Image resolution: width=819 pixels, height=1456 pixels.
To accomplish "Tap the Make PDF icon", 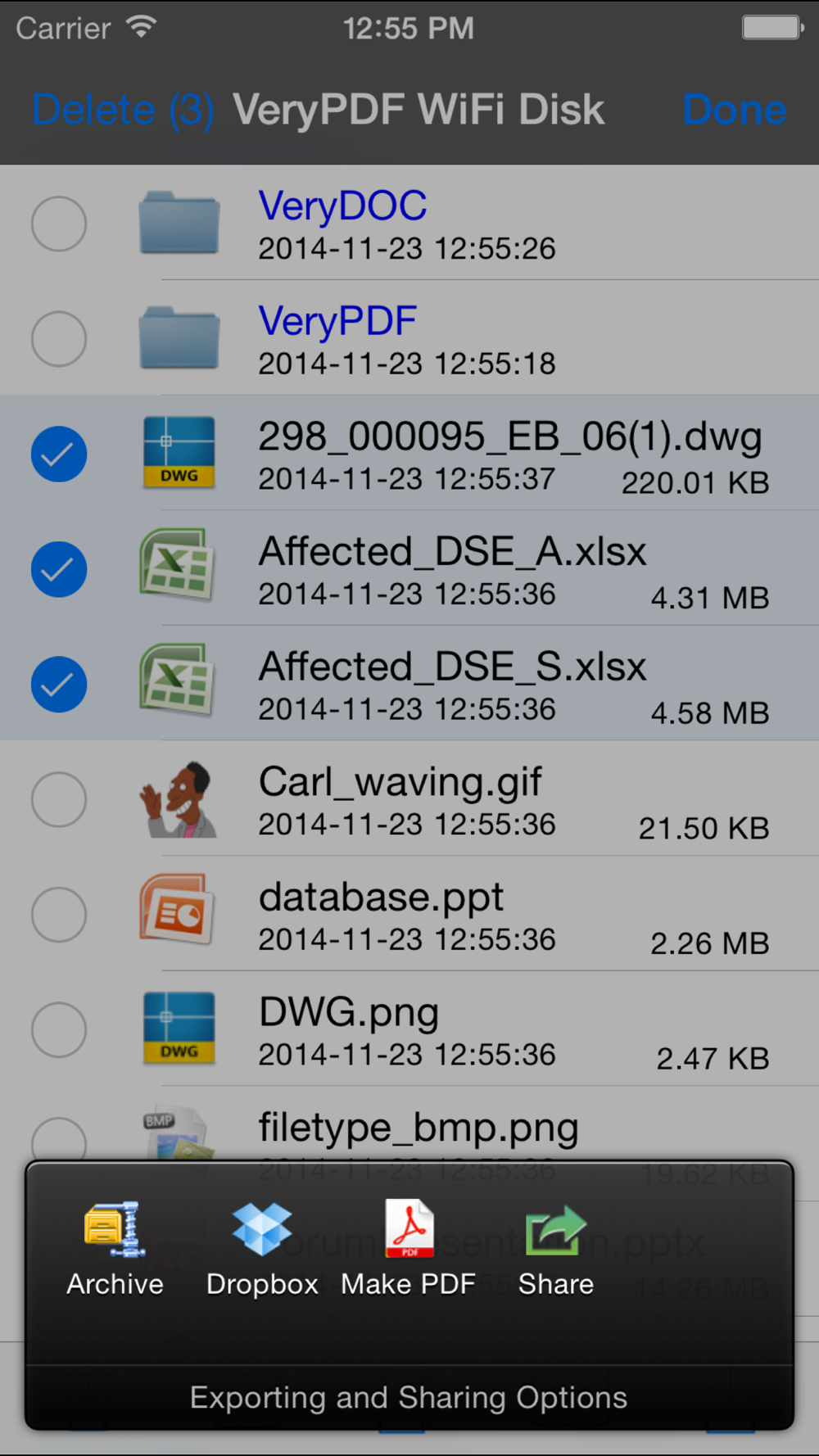I will [409, 1228].
